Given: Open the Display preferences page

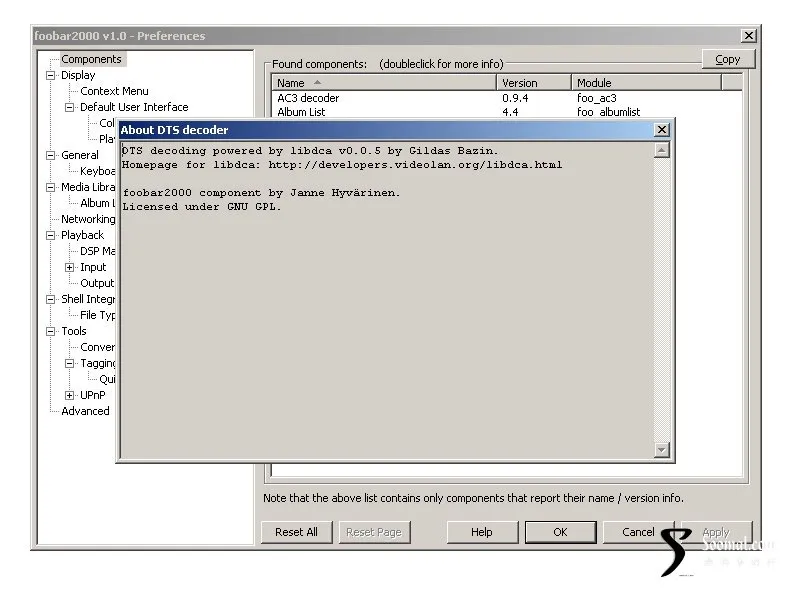Looking at the screenshot, I should click(78, 75).
